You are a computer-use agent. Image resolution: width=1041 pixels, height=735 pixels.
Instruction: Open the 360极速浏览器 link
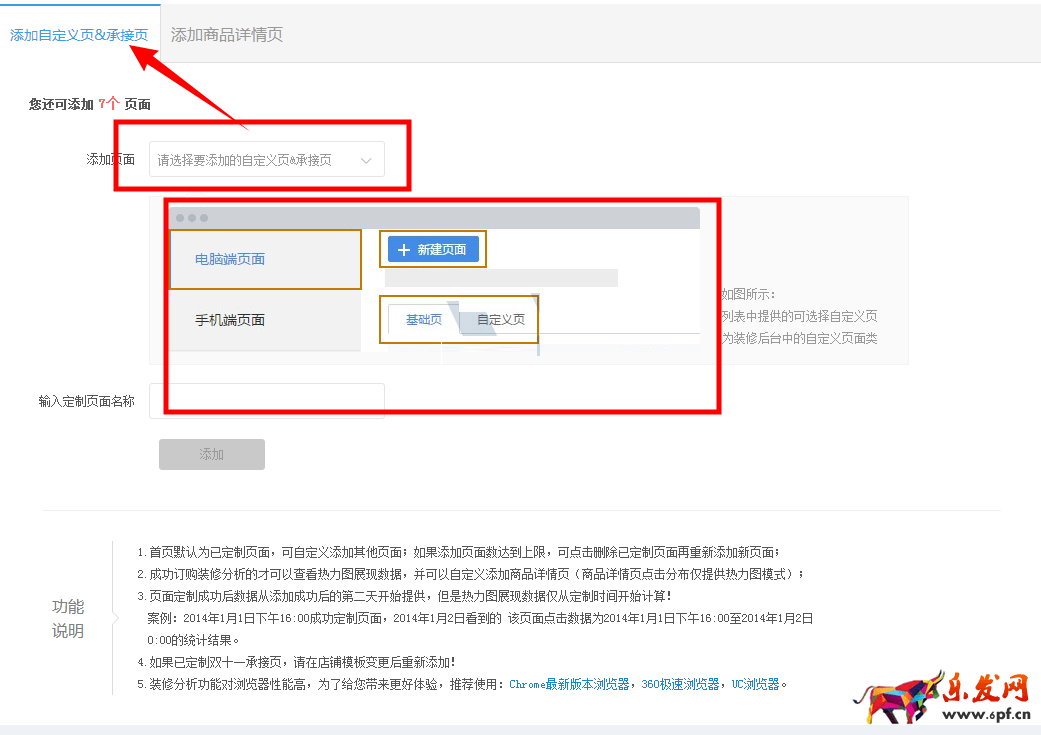[x=680, y=685]
